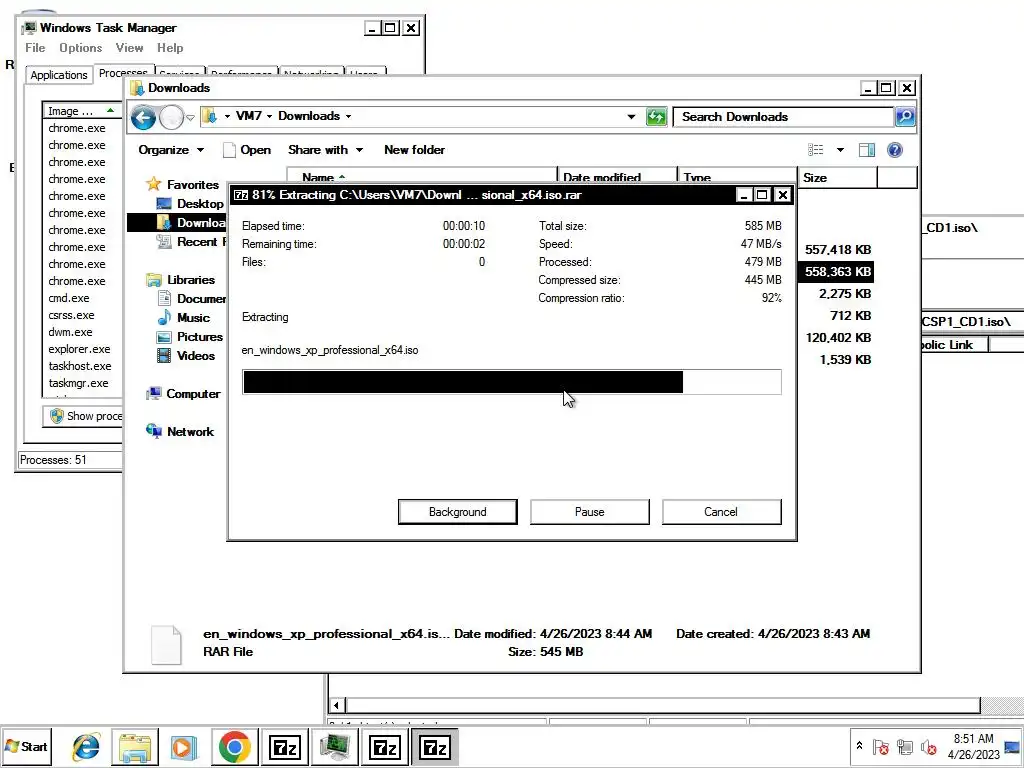Show hidden tray icons arrow
This screenshot has height=768, width=1024.
[x=859, y=746]
